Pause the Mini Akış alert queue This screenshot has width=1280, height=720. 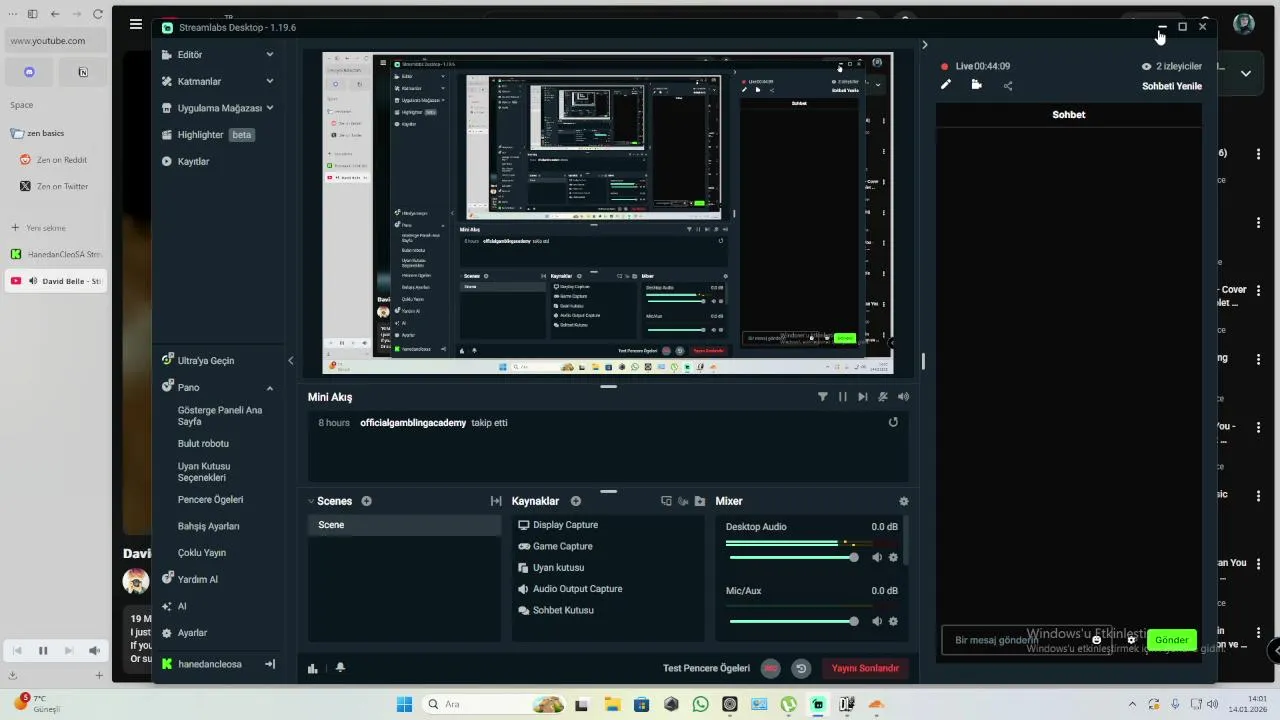[843, 397]
